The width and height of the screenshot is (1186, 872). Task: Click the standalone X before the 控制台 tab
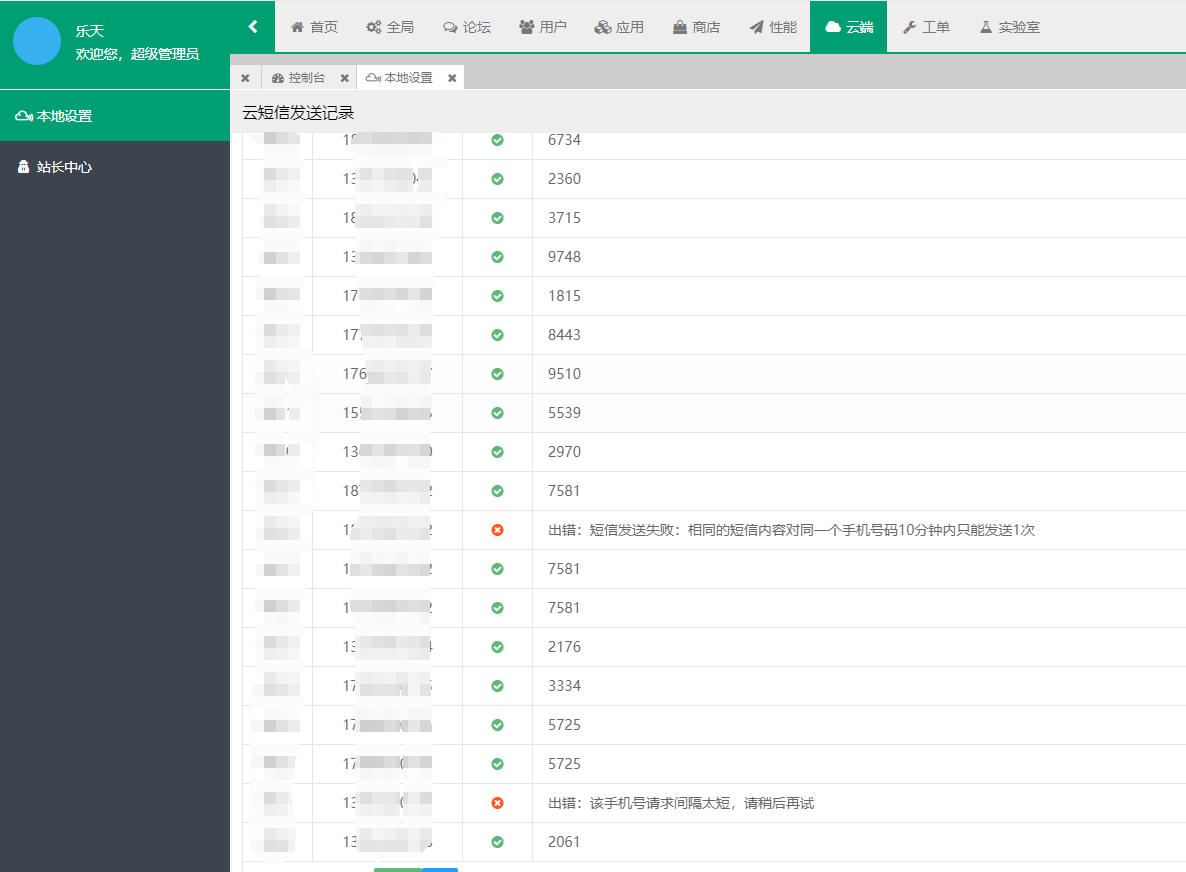245,78
